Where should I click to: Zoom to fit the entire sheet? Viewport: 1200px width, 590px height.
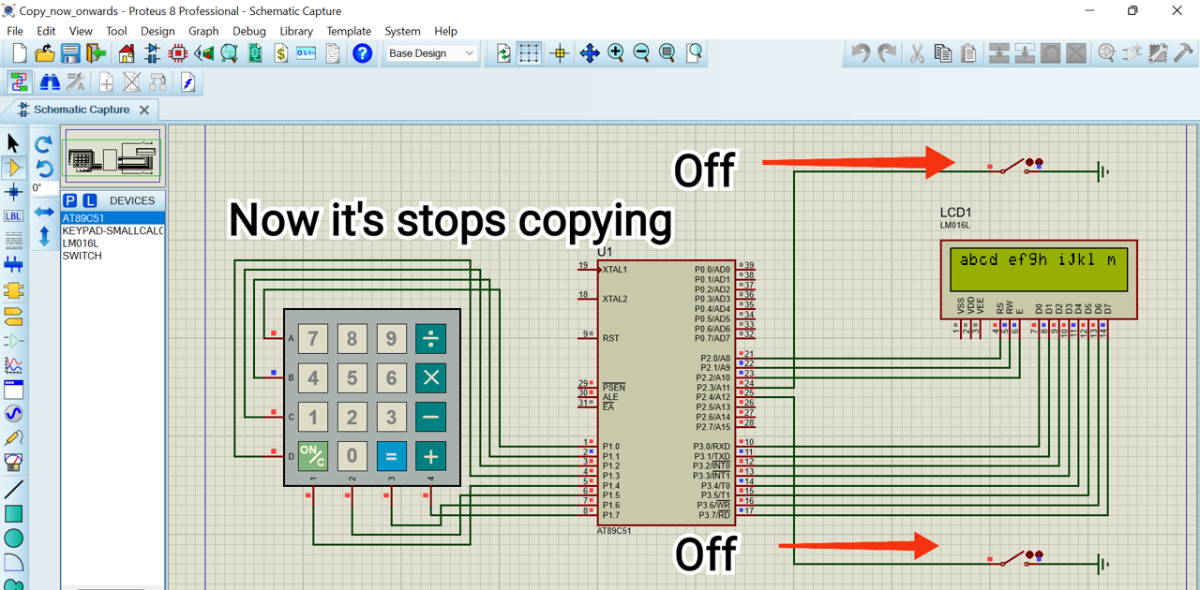coord(667,54)
